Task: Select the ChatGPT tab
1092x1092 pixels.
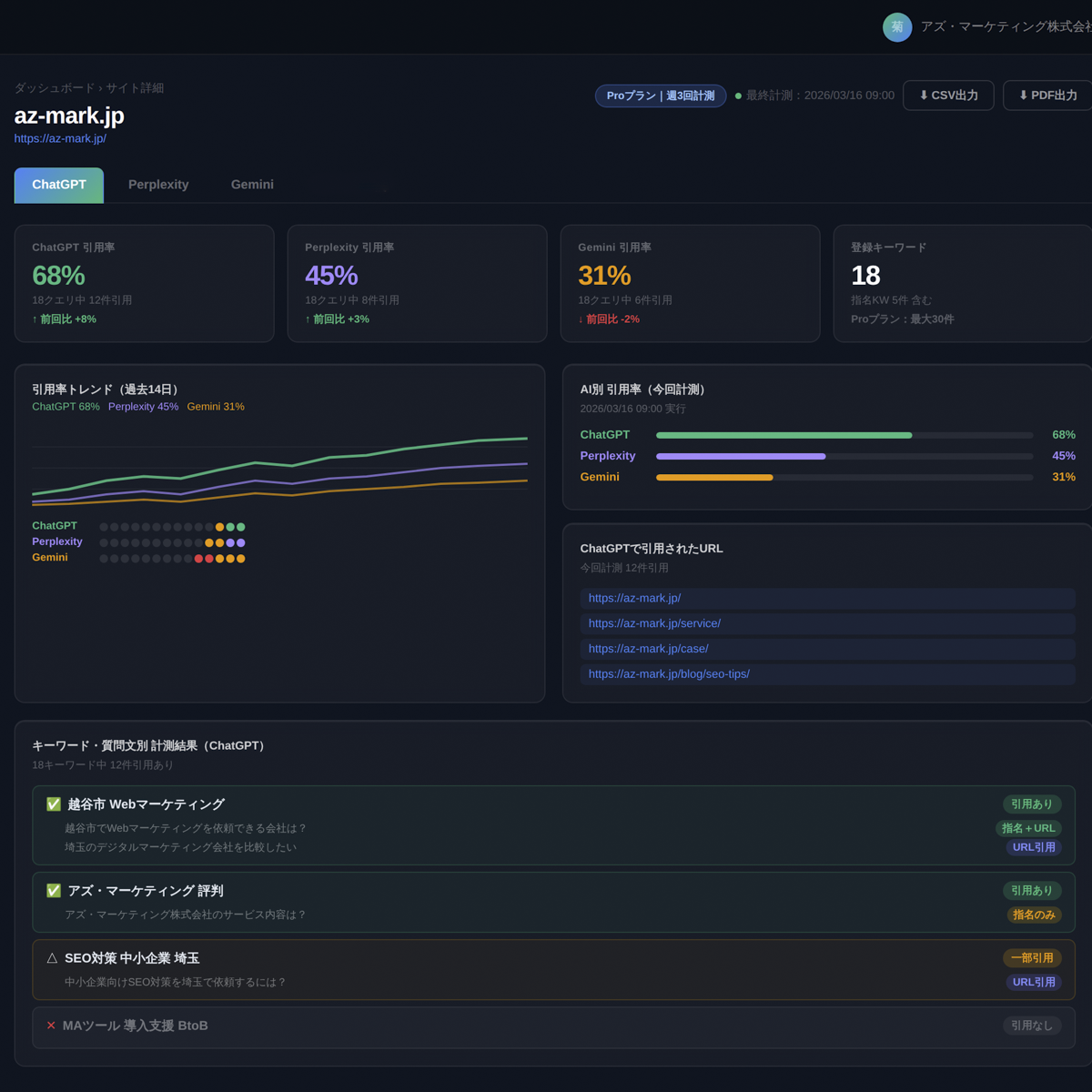Action: [59, 185]
